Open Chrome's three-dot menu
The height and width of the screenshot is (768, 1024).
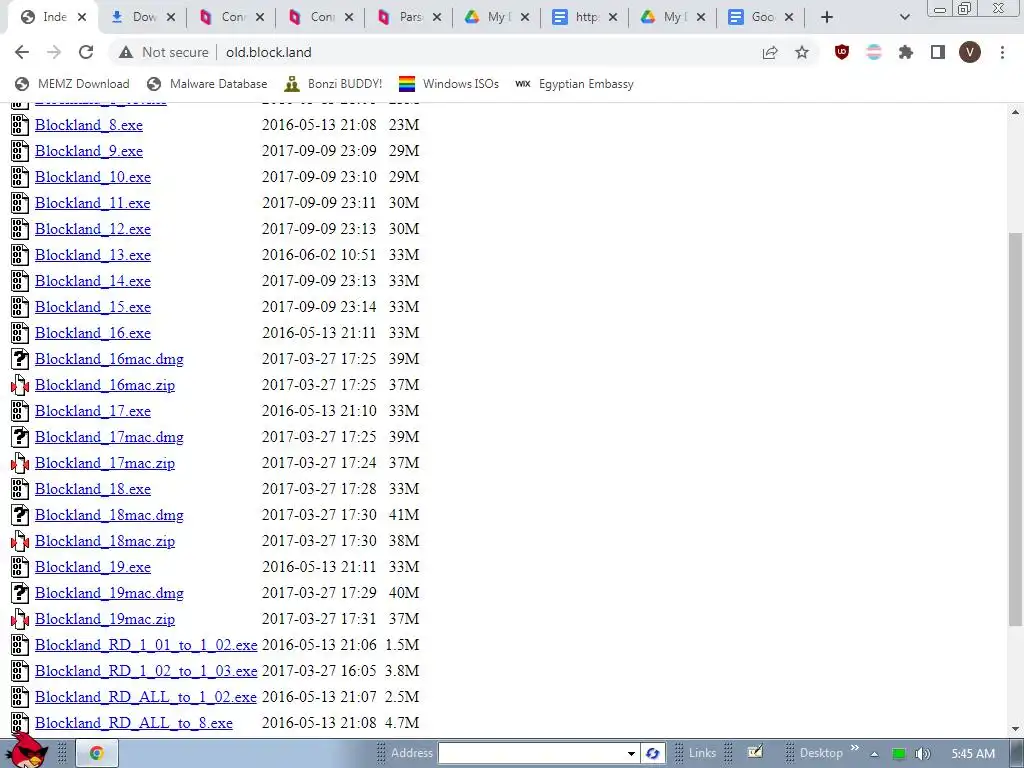[x=1002, y=52]
